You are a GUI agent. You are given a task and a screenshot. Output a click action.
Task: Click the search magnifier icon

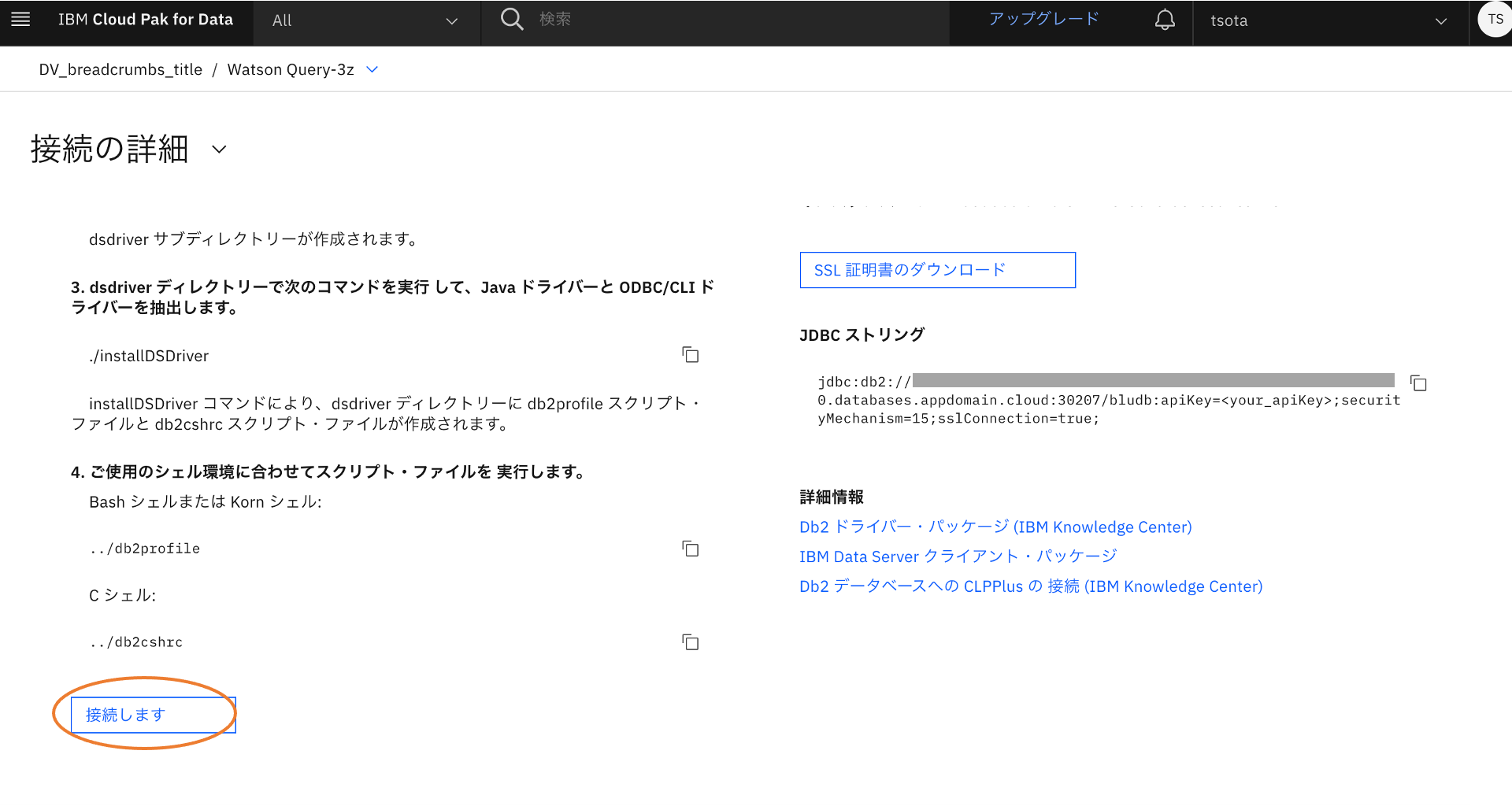tap(512, 19)
